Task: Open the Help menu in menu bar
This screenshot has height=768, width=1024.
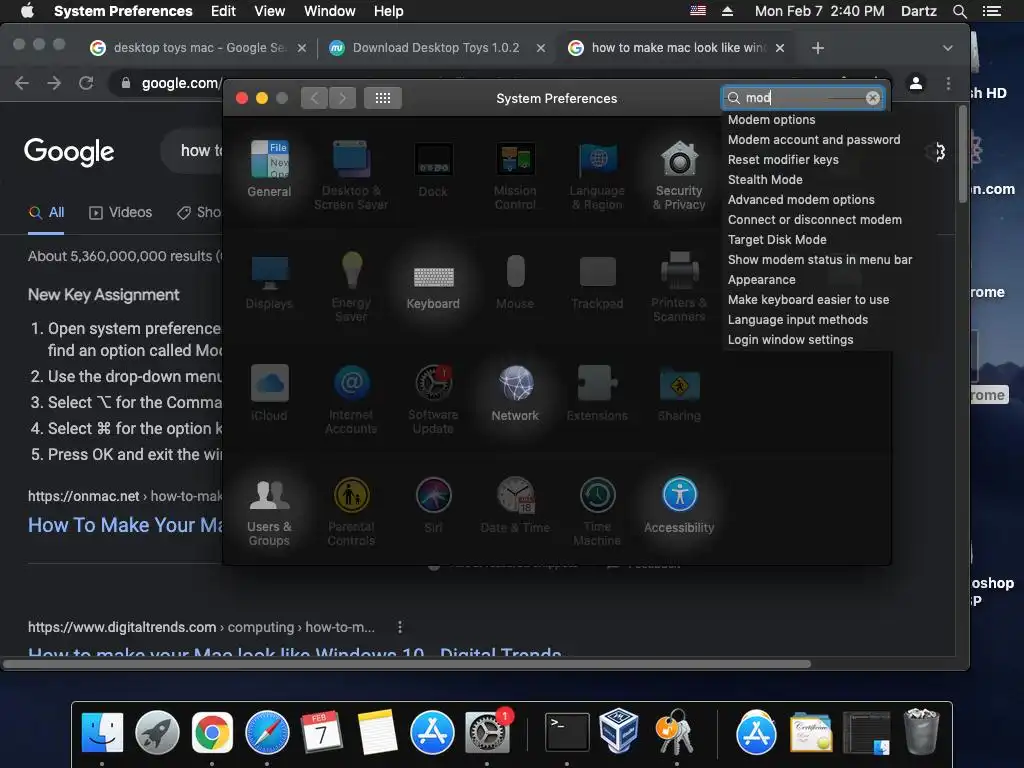Action: (389, 11)
